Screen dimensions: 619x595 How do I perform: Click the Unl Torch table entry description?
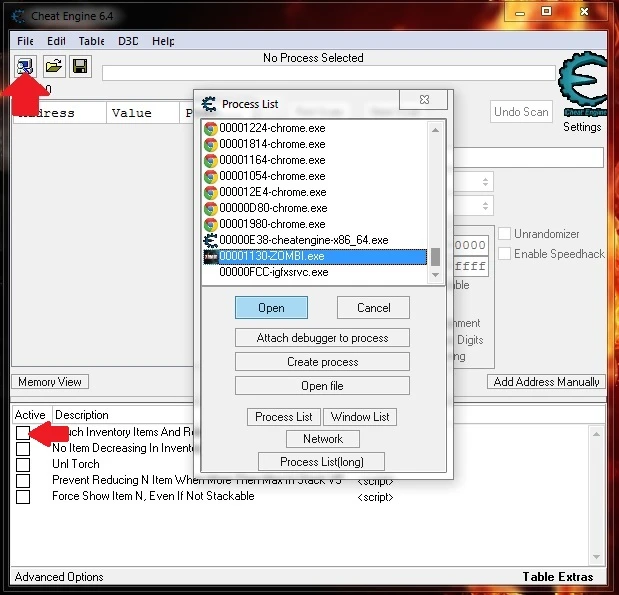(x=76, y=464)
